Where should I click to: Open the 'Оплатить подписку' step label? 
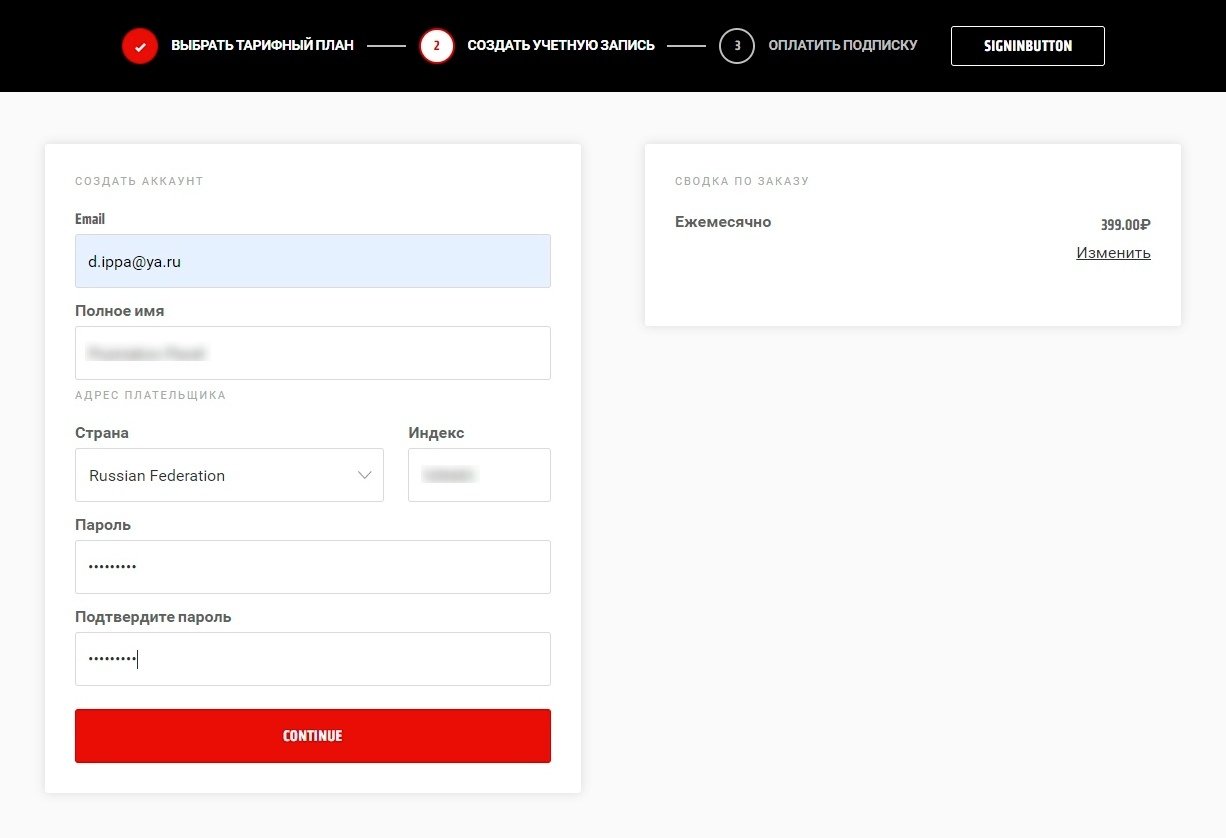coord(842,46)
